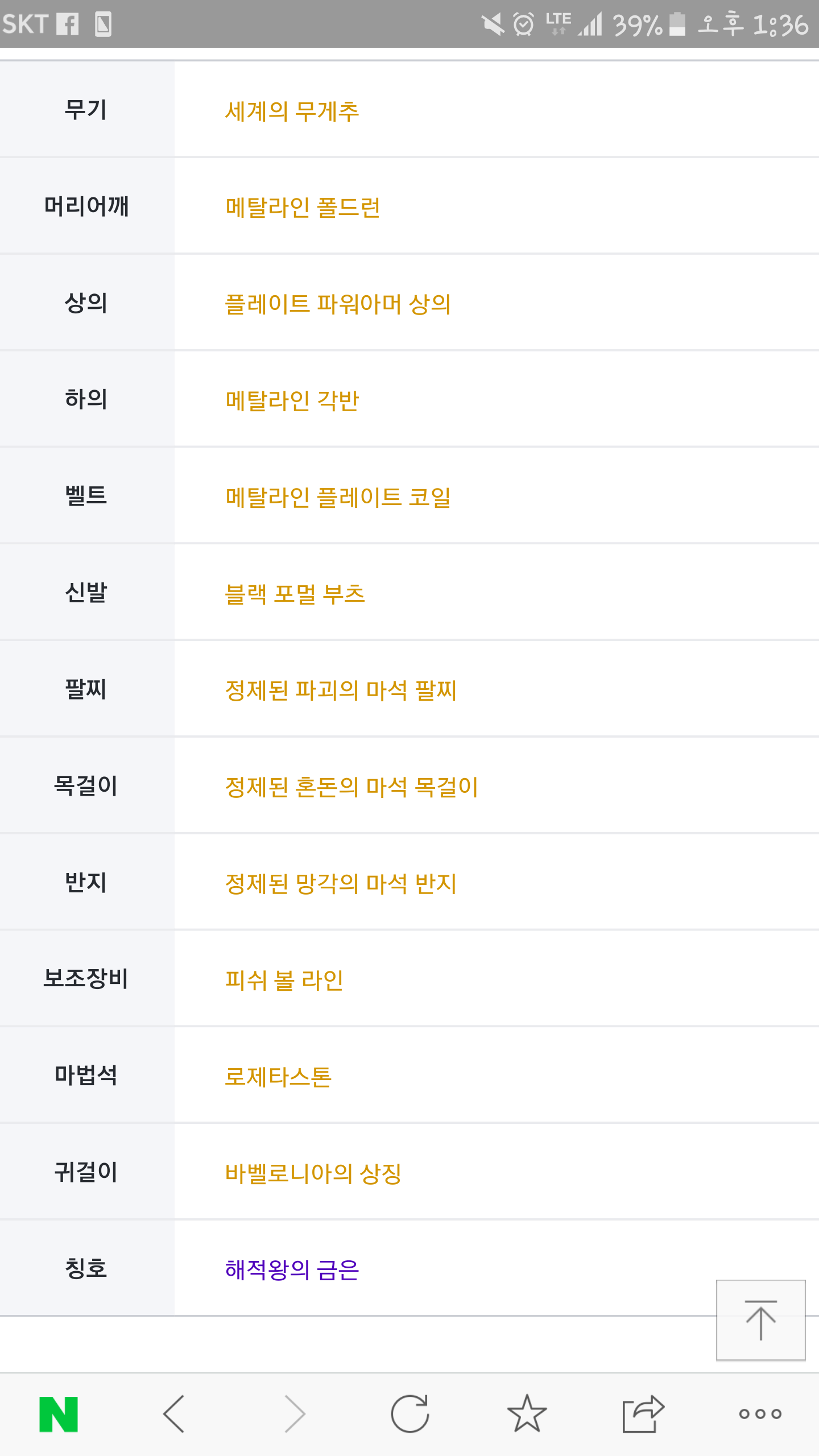Reload the page with refresh icon
The image size is (819, 1456).
(x=410, y=1414)
